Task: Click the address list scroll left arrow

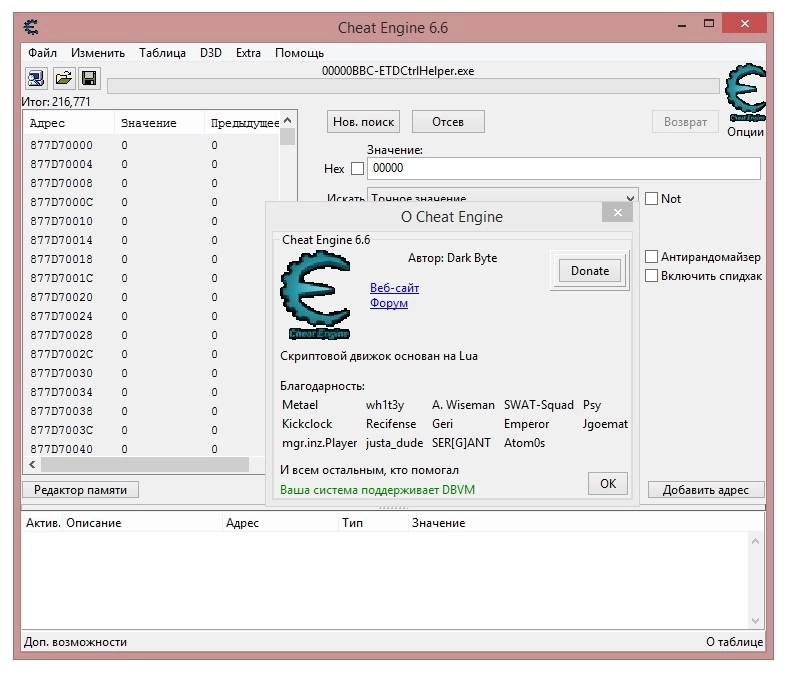Action: tap(32, 465)
